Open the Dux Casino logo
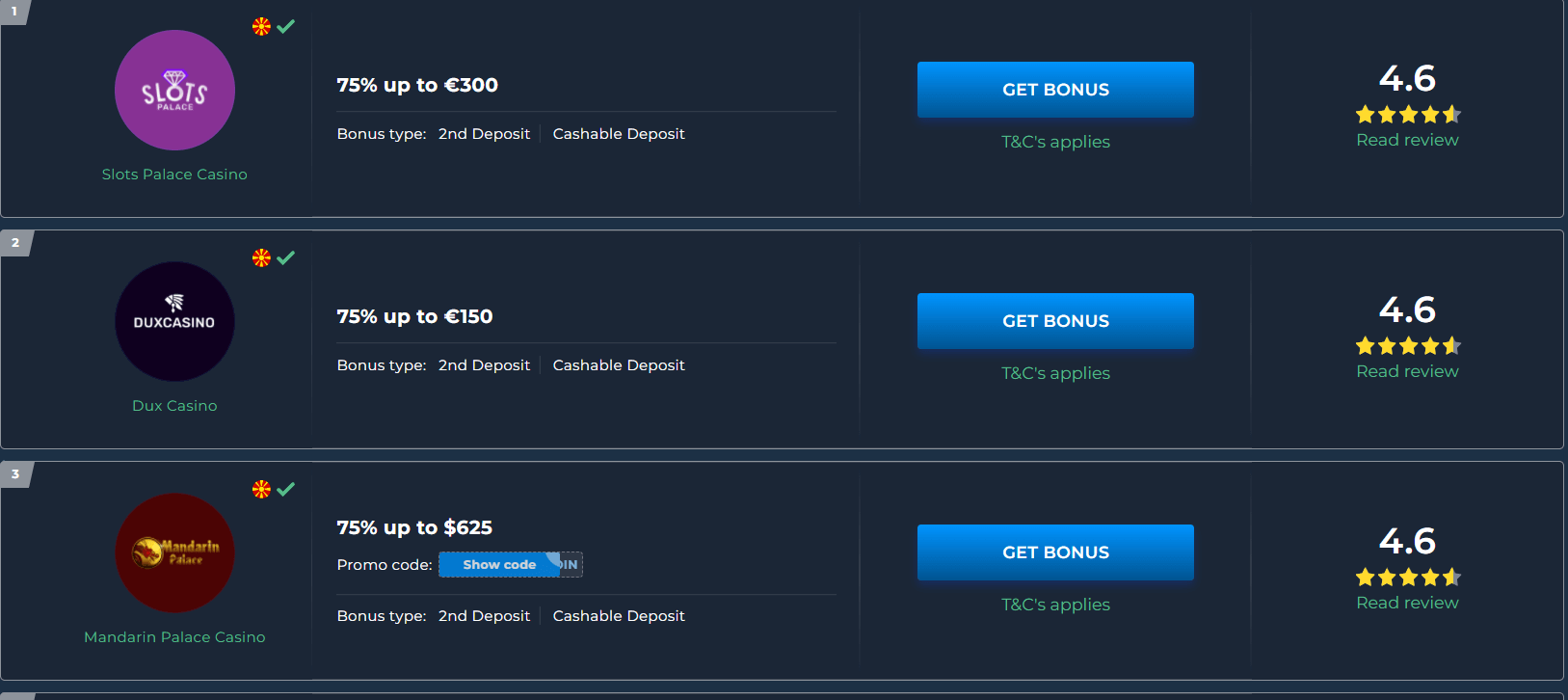1568x700 pixels. click(x=174, y=321)
